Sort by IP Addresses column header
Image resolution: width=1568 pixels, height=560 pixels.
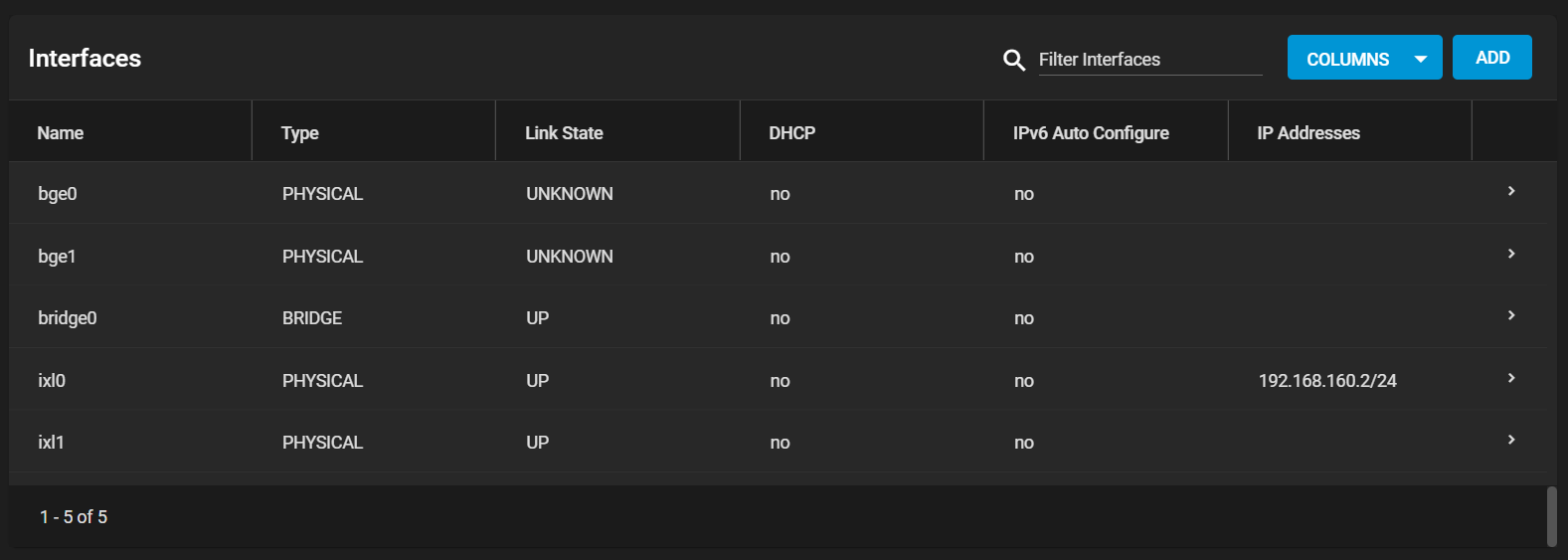click(1307, 133)
